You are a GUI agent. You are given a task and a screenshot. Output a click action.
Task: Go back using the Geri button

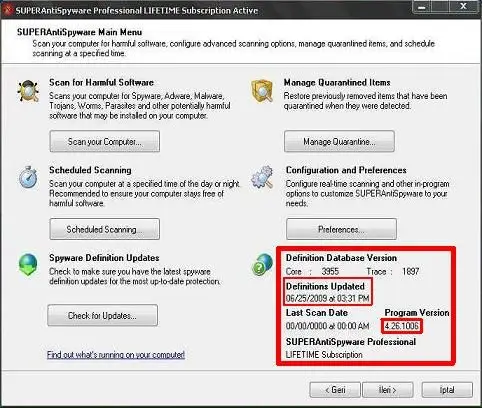(x=335, y=390)
